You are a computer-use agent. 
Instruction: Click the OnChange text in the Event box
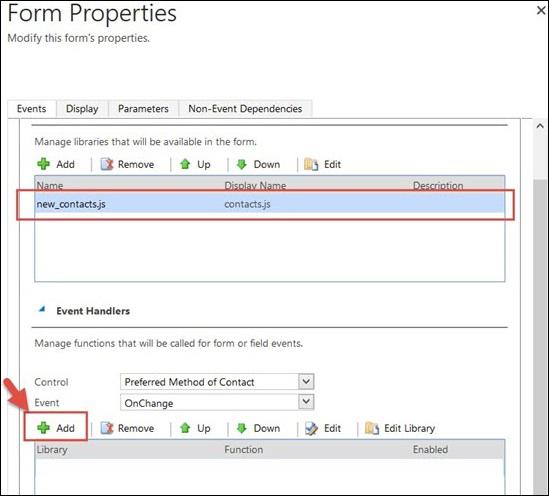[149, 403]
